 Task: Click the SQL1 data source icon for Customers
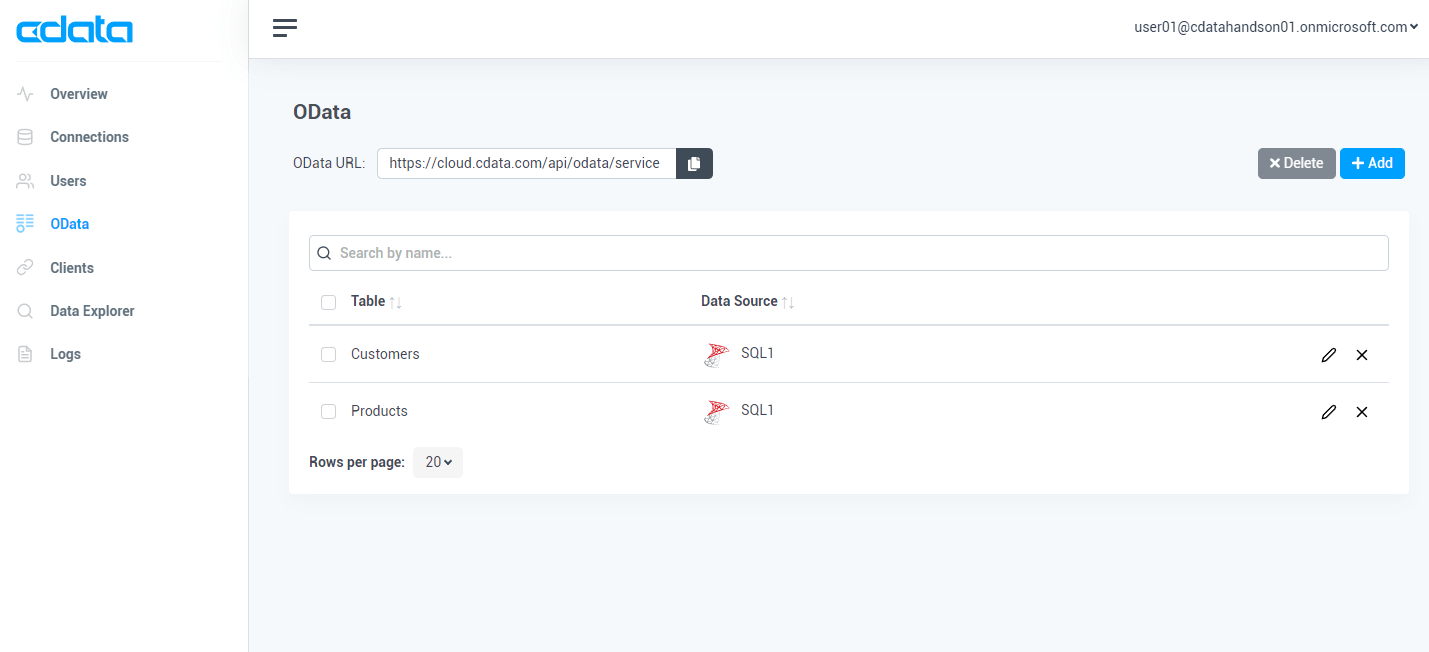tap(716, 355)
